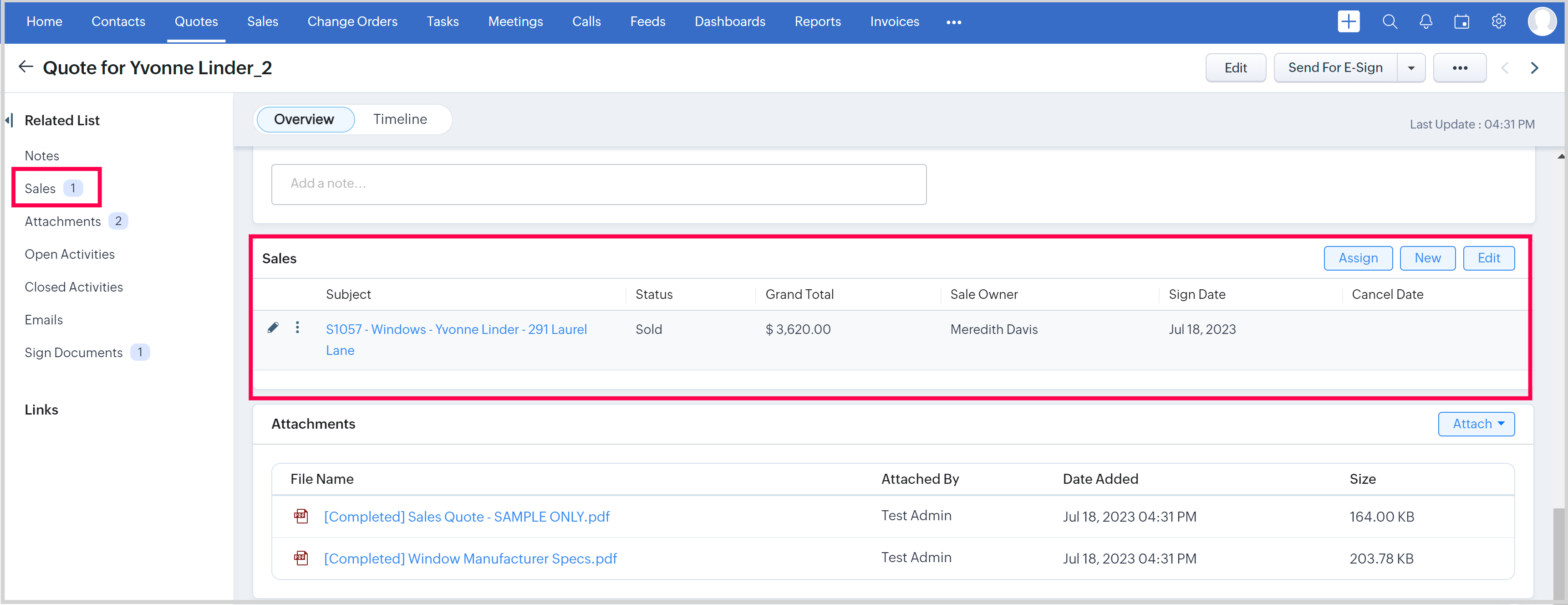The width and height of the screenshot is (1568, 605).
Task: Click the Add a note input field
Action: pyautogui.click(x=598, y=184)
